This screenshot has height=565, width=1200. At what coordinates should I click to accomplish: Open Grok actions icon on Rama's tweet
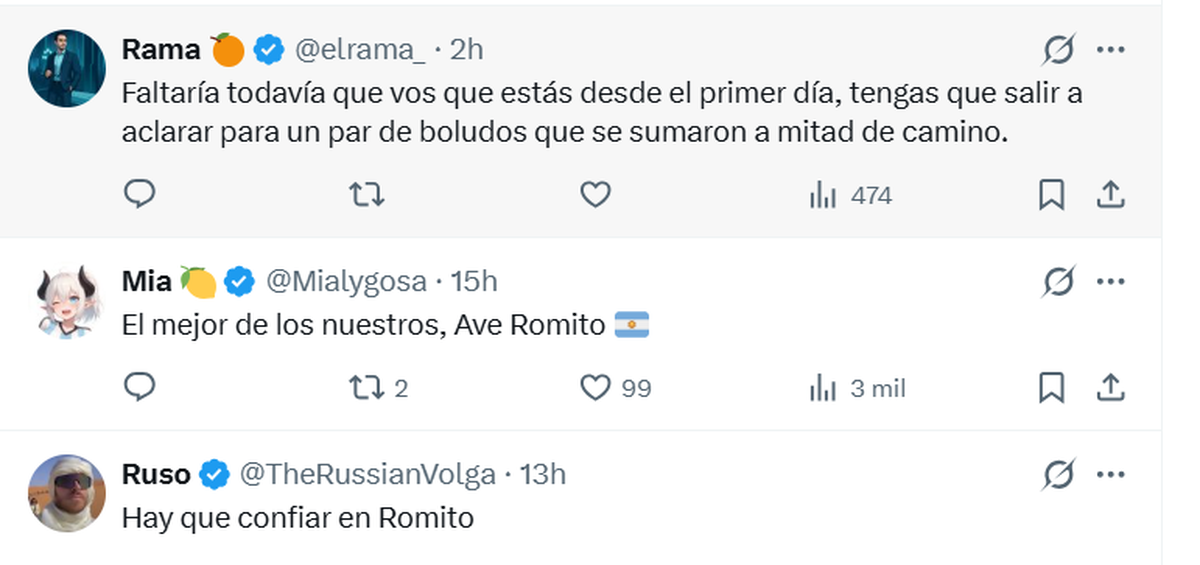click(x=1058, y=49)
